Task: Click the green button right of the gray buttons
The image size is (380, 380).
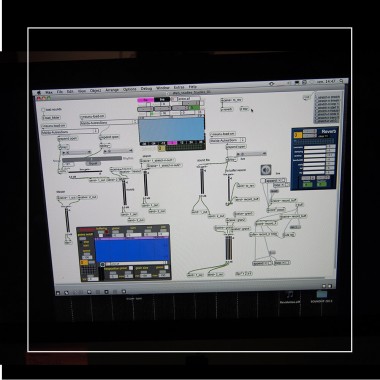Action: 195,108
